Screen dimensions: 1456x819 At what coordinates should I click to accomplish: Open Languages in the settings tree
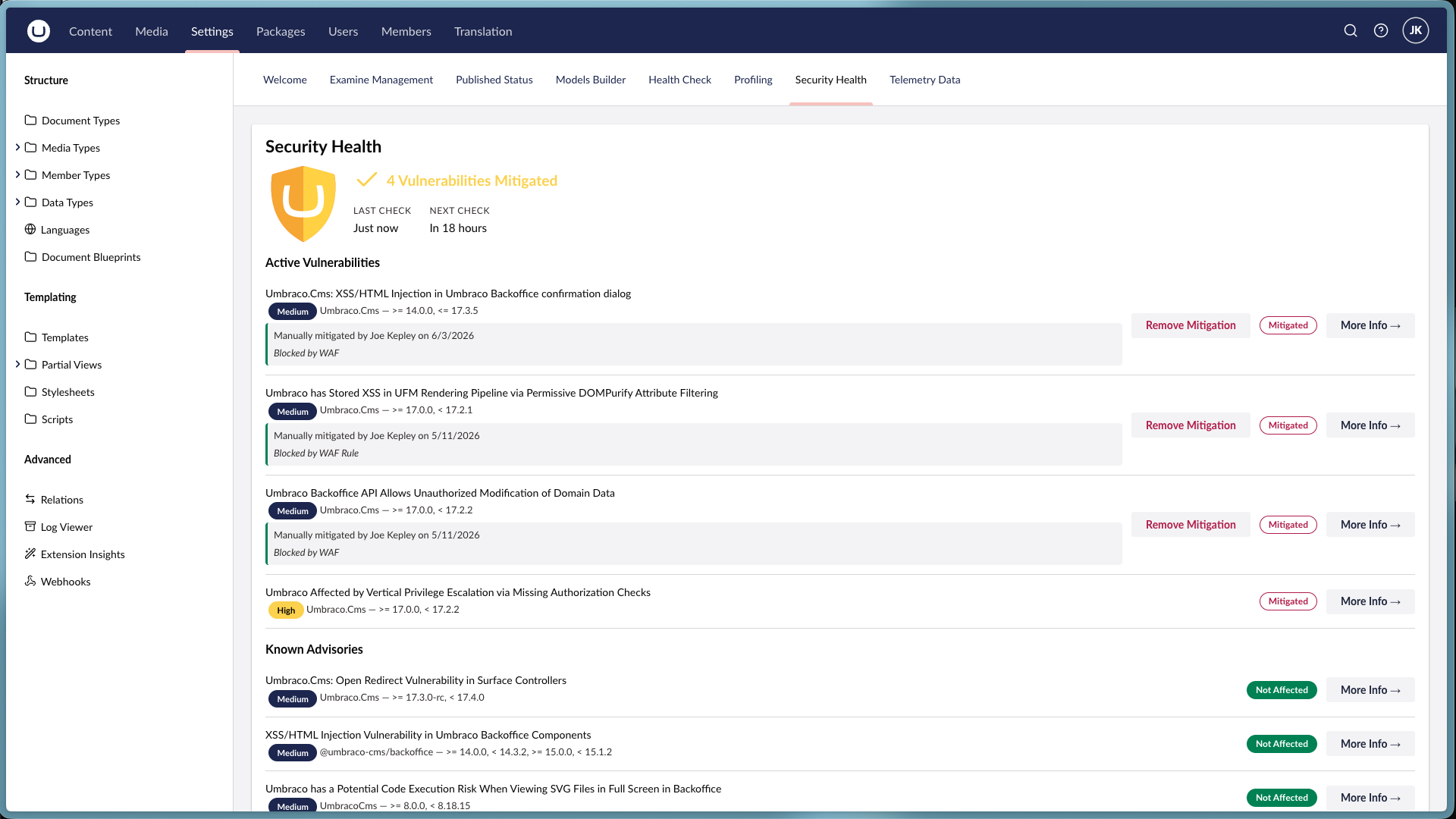click(65, 230)
